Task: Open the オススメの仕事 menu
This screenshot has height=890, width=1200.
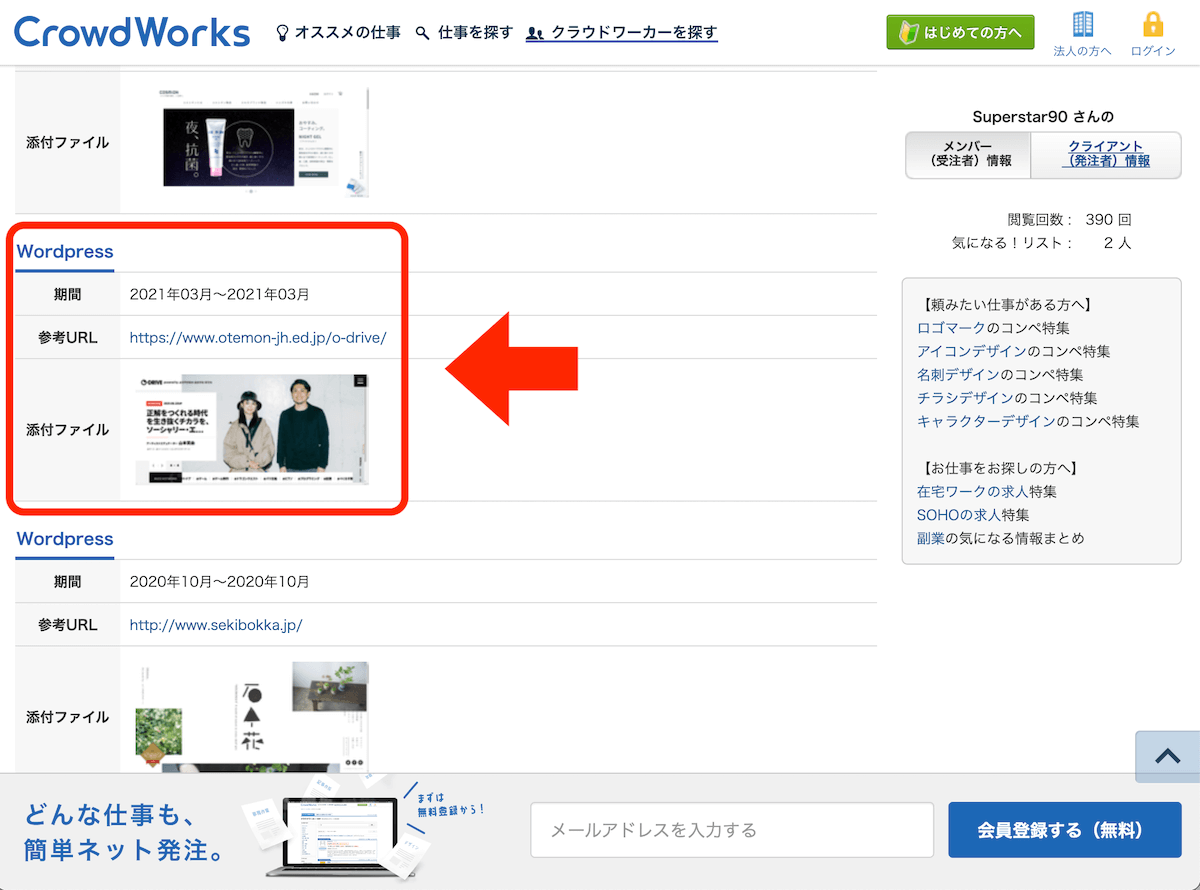Action: click(x=338, y=33)
